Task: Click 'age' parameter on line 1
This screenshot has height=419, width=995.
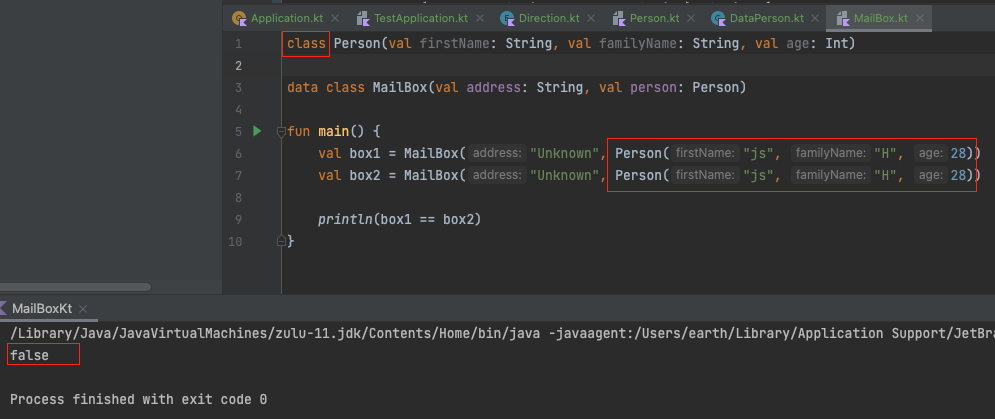Action: (798, 44)
